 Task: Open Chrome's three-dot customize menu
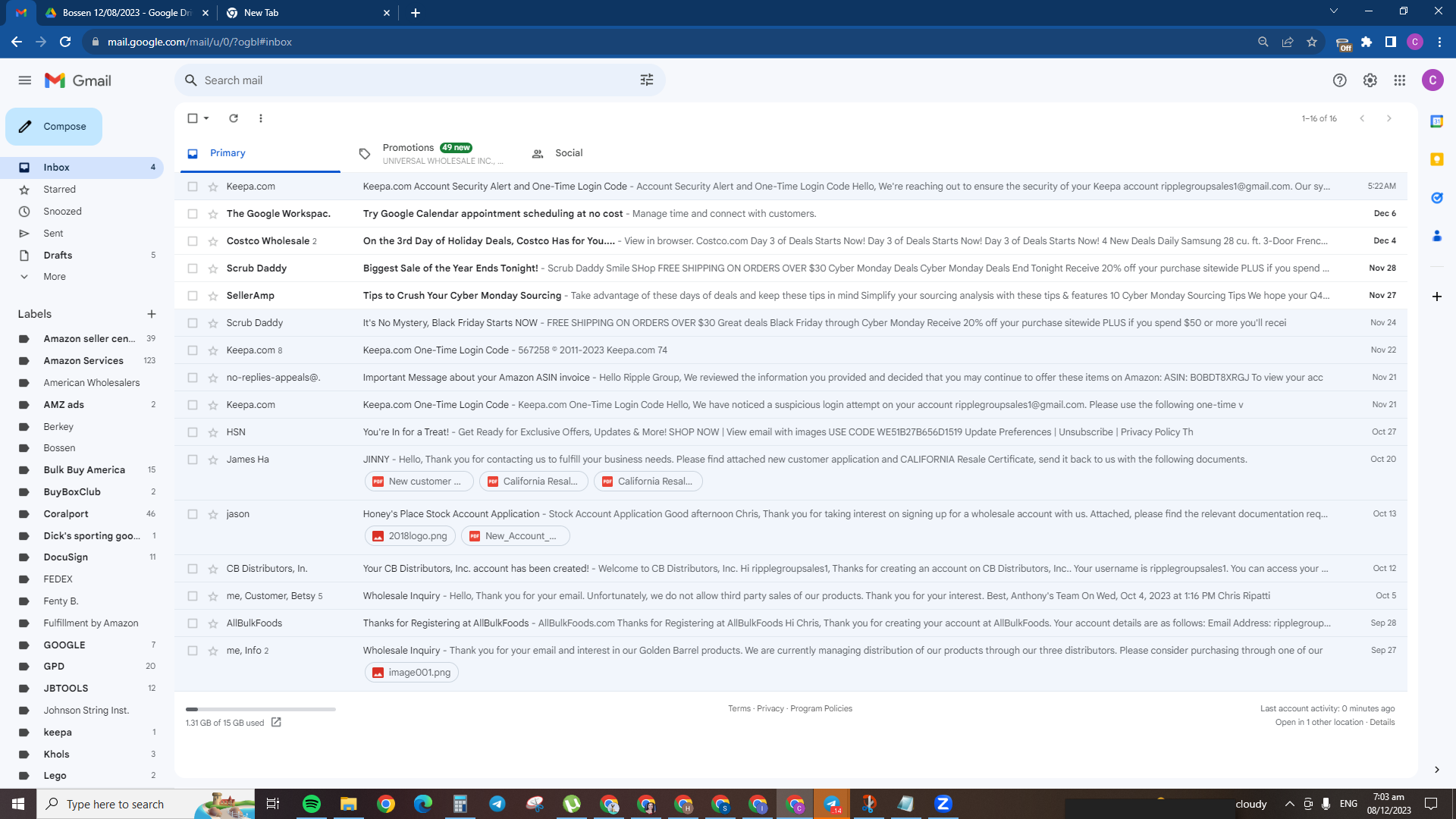point(1439,42)
